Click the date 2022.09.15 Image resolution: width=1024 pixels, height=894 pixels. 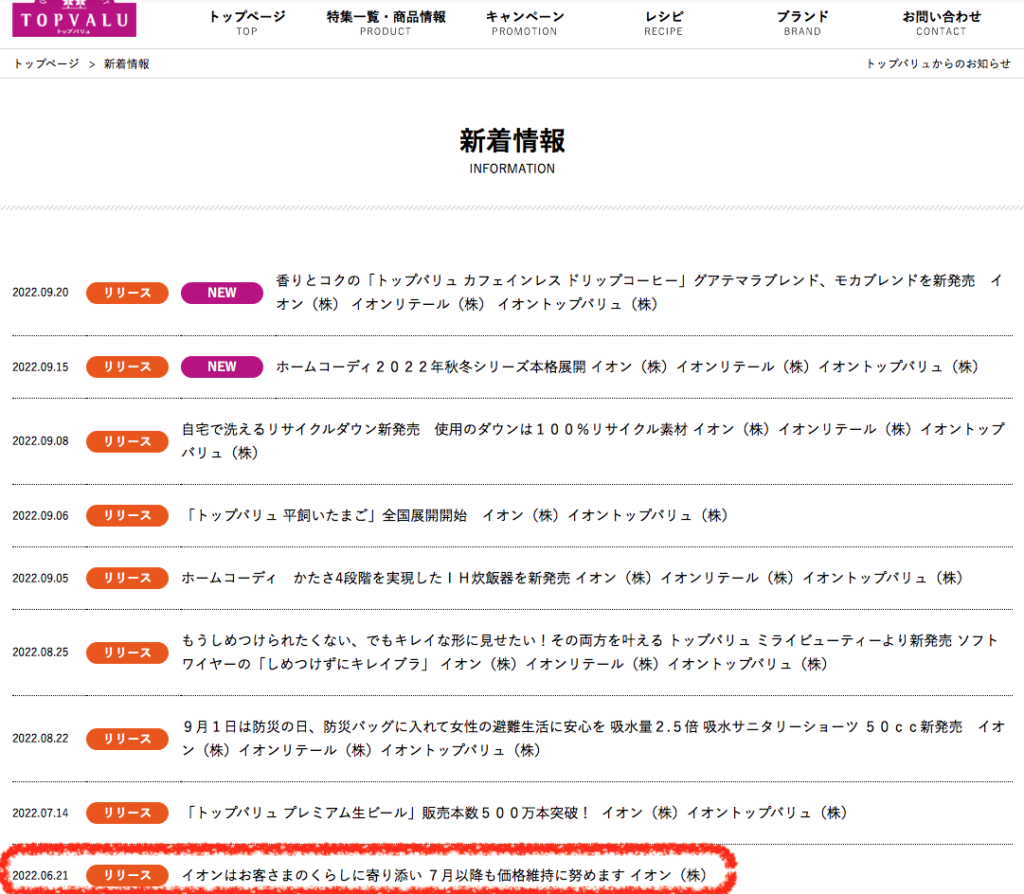pos(40,367)
